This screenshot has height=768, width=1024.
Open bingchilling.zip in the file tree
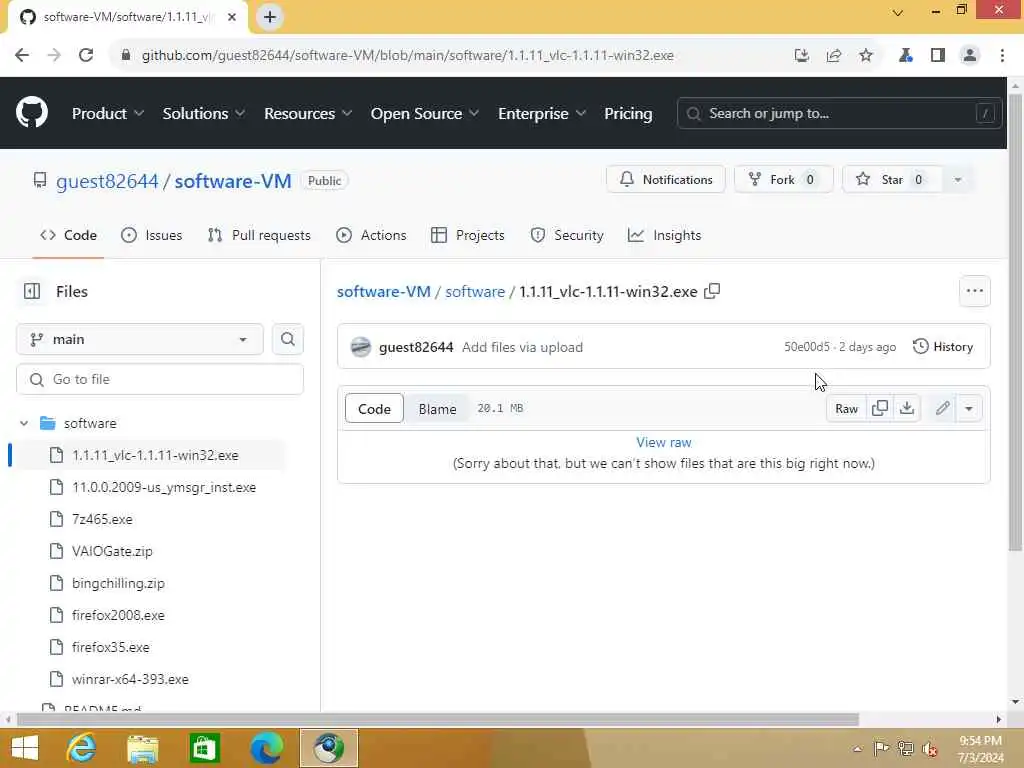coord(118,583)
